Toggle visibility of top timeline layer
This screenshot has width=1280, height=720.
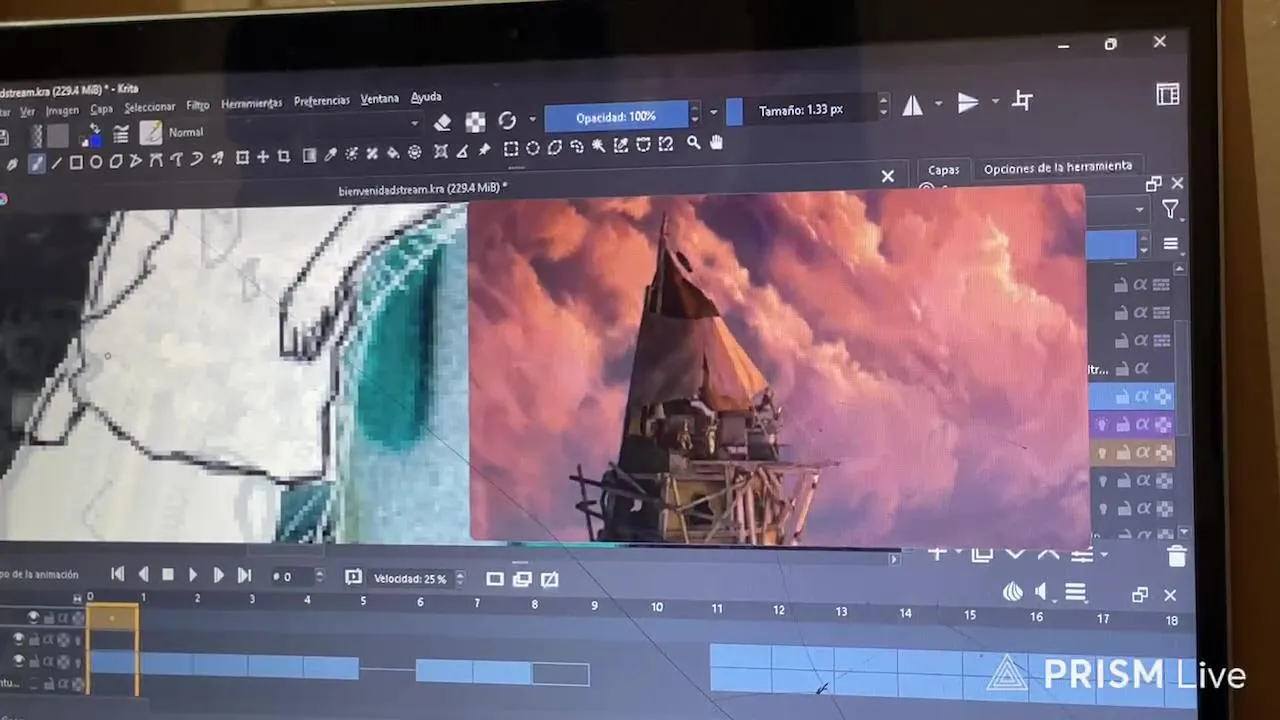[33, 616]
